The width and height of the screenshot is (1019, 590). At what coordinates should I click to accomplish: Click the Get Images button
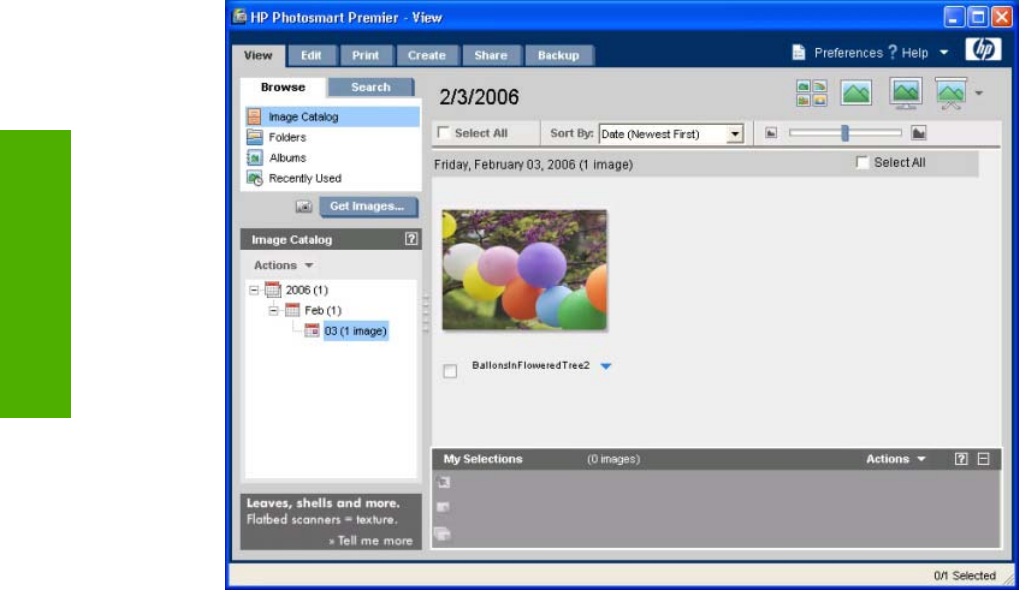click(x=368, y=207)
